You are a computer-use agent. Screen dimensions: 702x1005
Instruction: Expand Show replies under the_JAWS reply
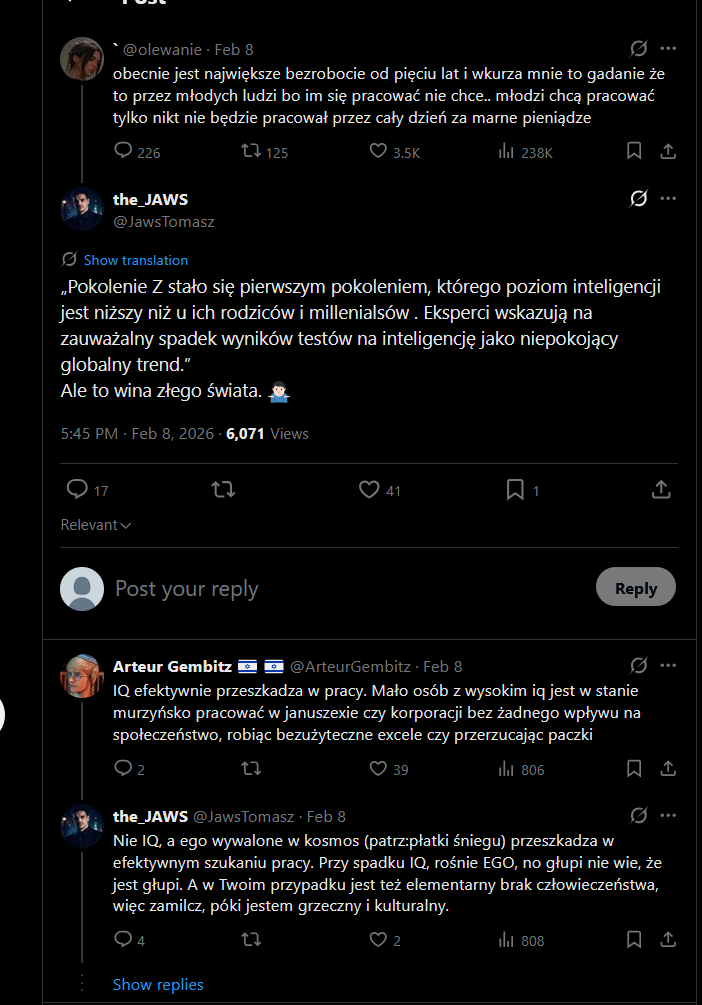(x=158, y=985)
